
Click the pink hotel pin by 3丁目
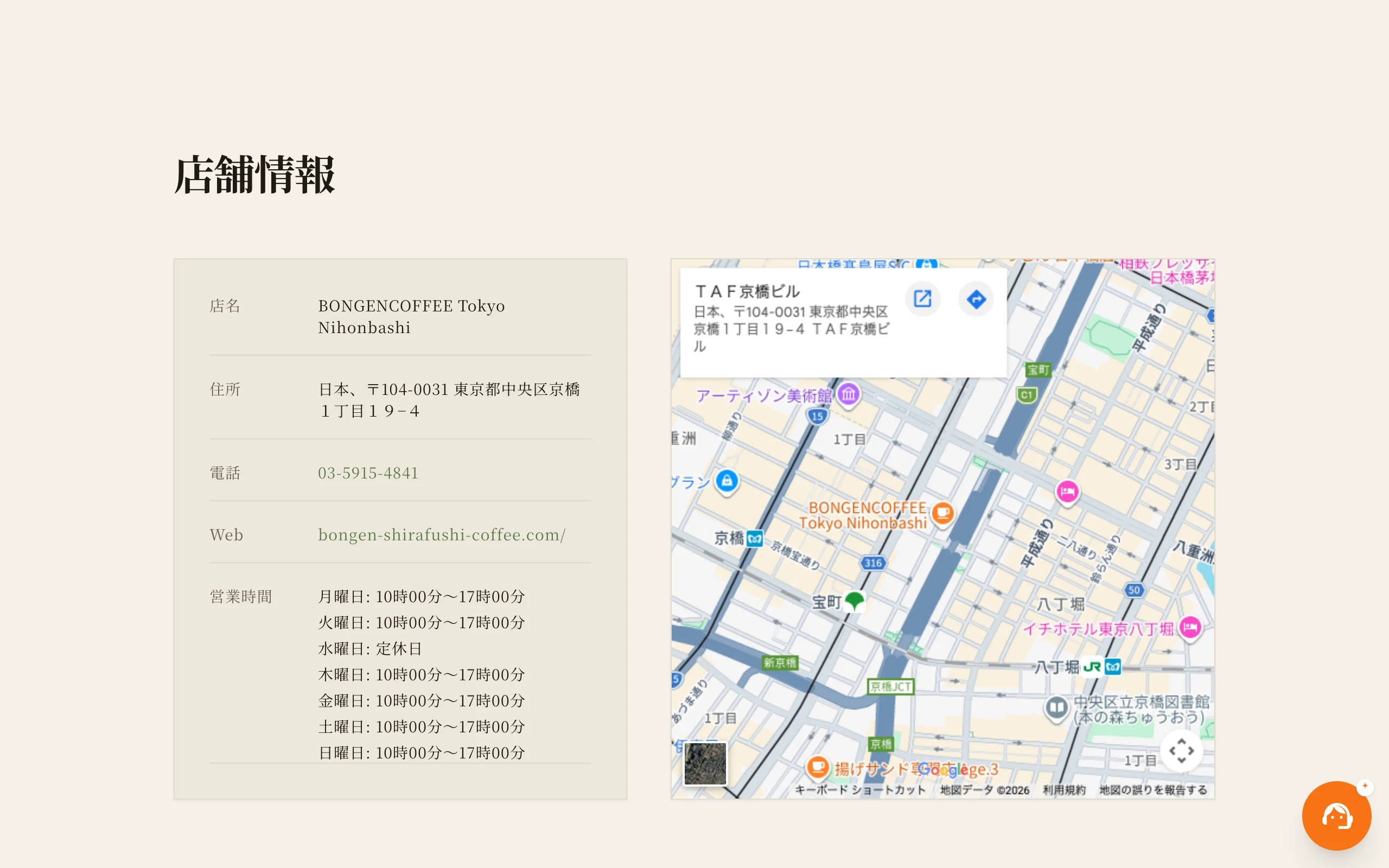coord(1068,492)
